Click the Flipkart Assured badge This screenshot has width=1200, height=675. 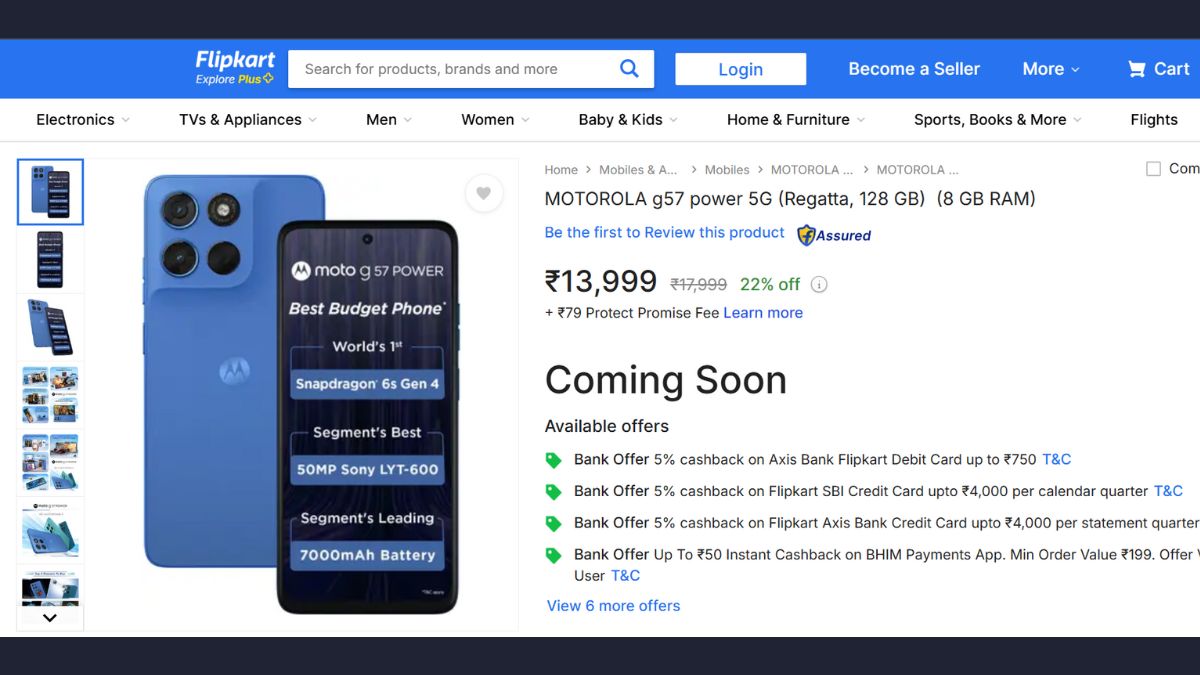pos(833,235)
